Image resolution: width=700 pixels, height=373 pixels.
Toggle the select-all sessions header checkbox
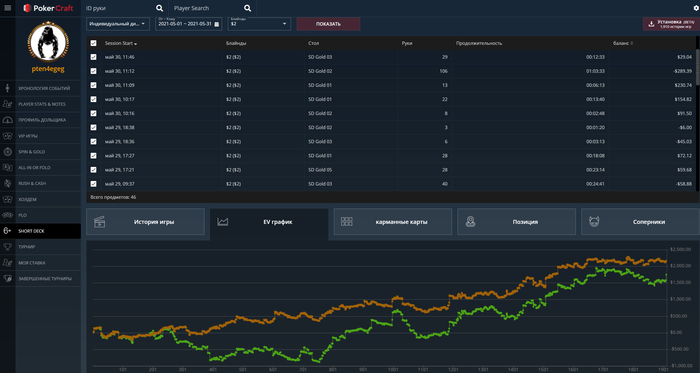(93, 43)
